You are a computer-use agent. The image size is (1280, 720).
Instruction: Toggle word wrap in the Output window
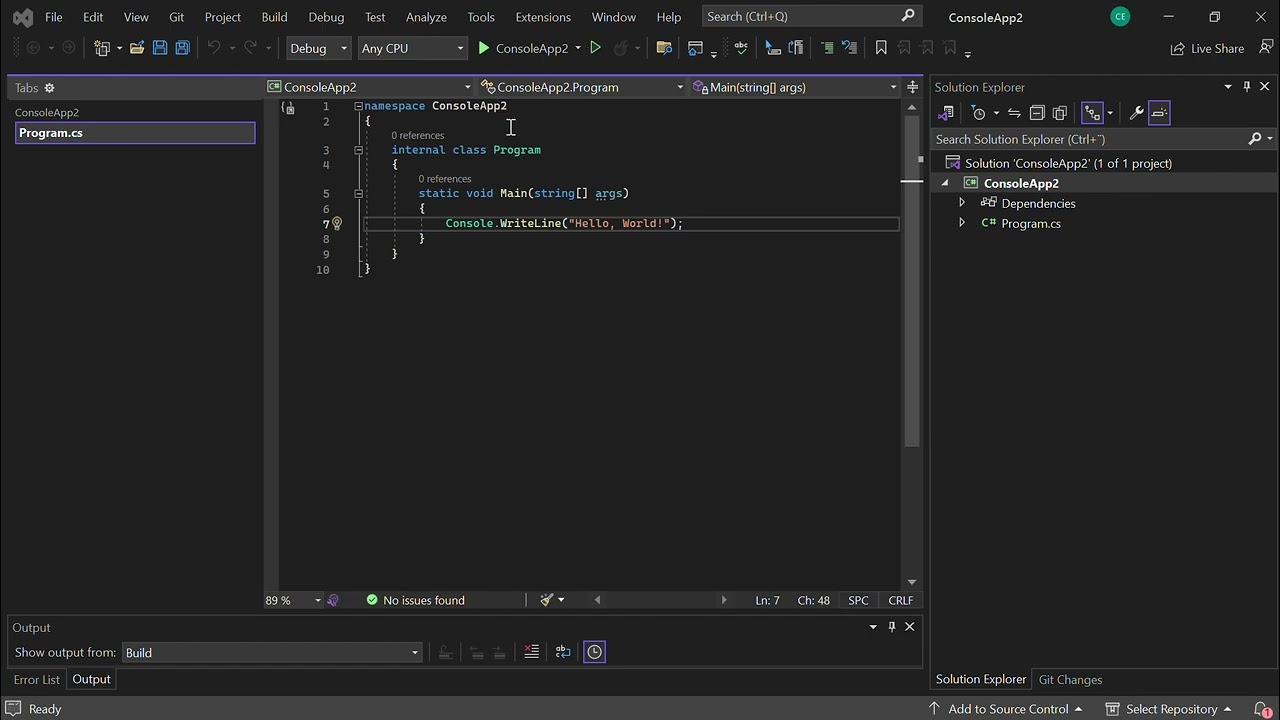(563, 652)
